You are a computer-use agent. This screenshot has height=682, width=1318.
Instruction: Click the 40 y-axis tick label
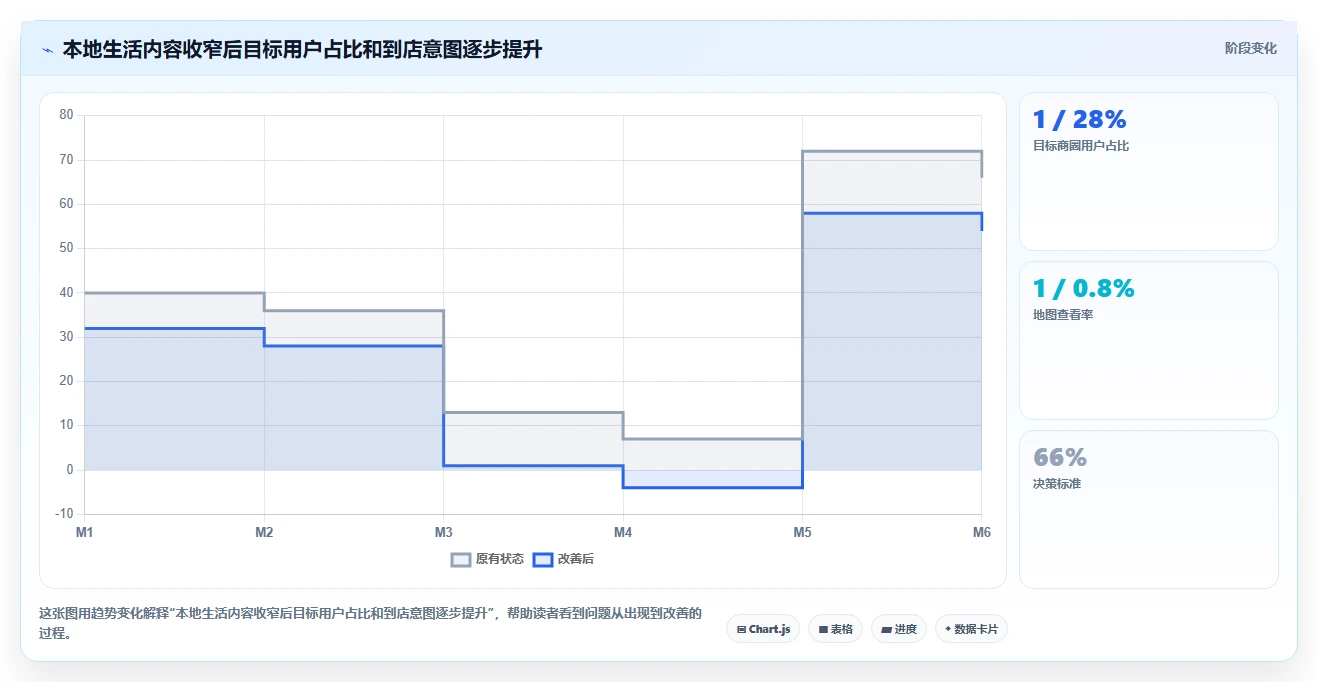coord(66,293)
